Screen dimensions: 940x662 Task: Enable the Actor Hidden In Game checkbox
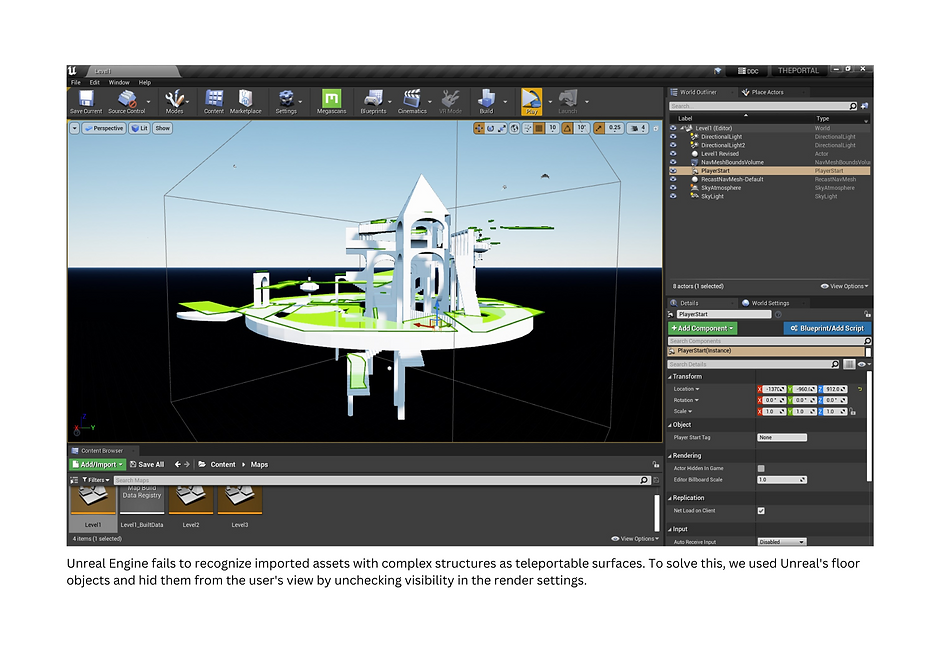(761, 469)
